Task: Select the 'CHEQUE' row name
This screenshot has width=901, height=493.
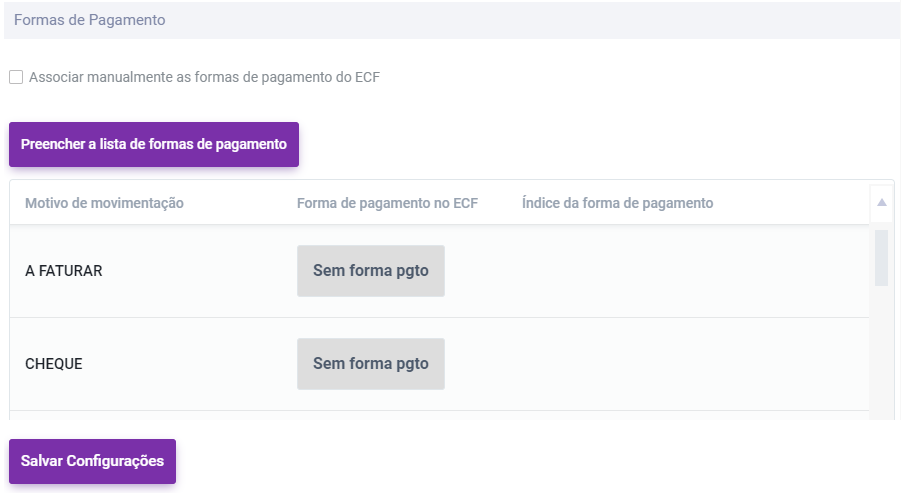Action: click(54, 363)
